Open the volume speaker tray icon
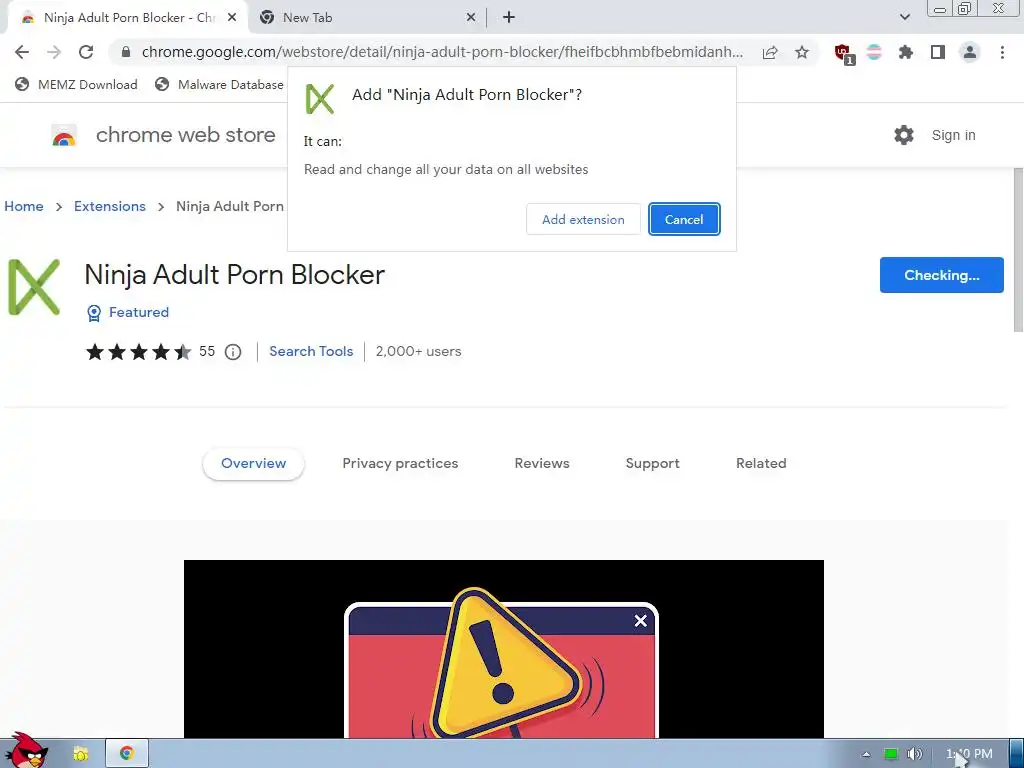This screenshot has width=1024, height=768. (x=914, y=754)
